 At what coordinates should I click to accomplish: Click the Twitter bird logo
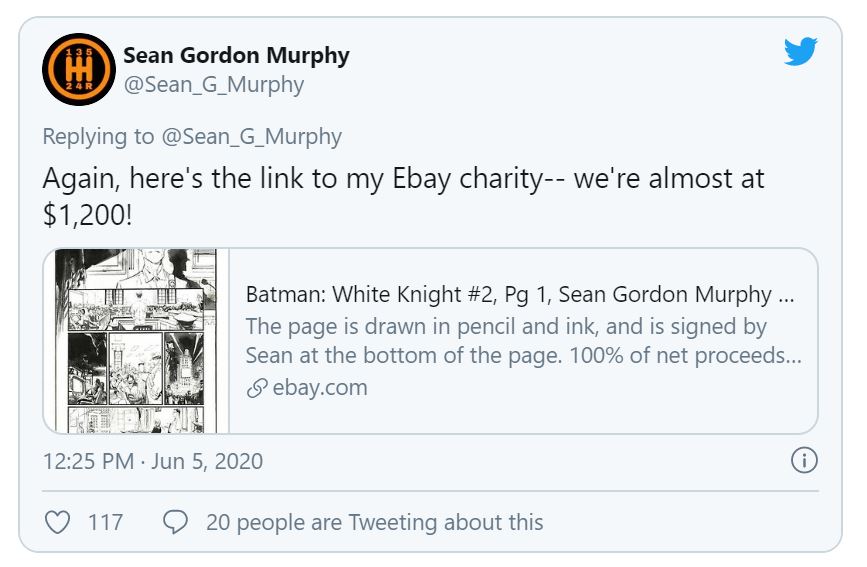point(800,52)
